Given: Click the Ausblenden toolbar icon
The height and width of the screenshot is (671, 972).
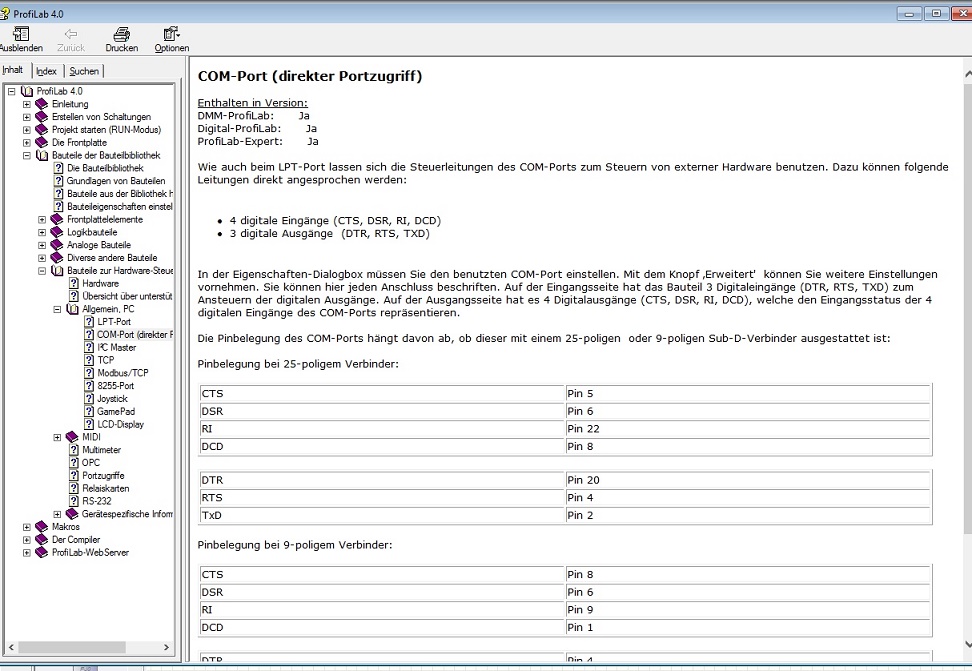Looking at the screenshot, I should tap(20, 33).
